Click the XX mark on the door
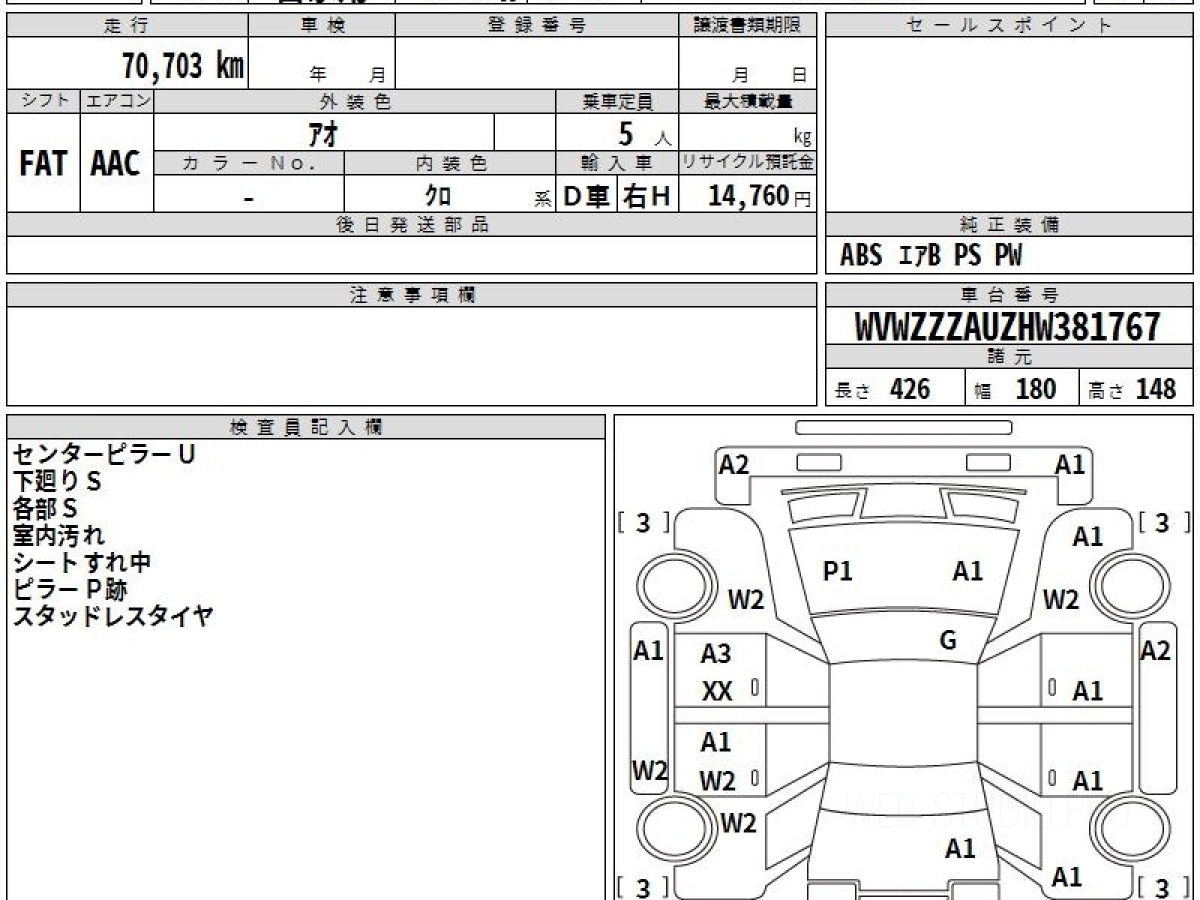1200x900 pixels. pos(717,691)
